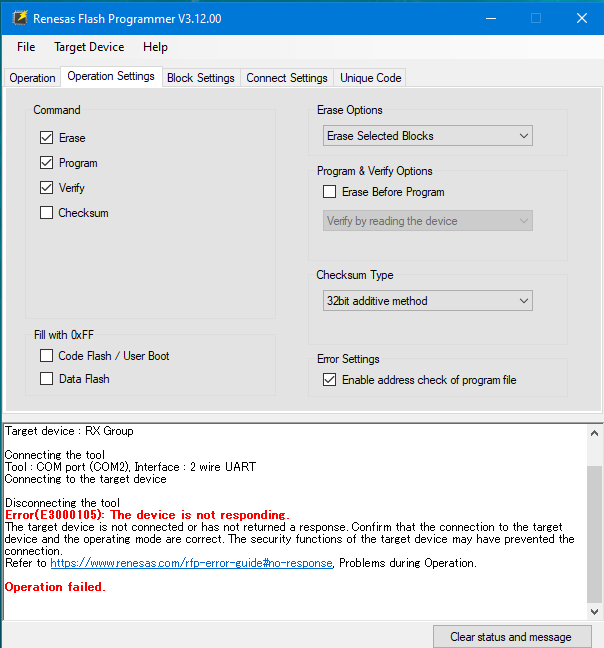Disable the Verify command checkbox
The image size is (604, 648).
47,188
